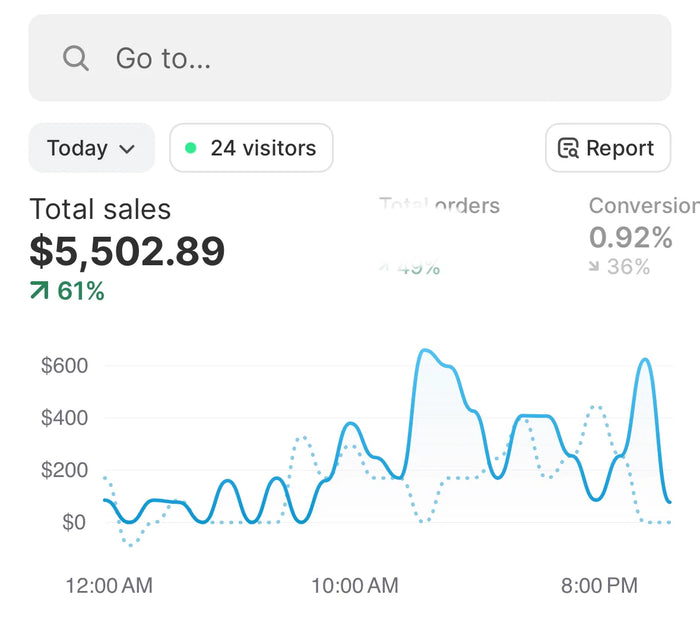Click the Report document icon
This screenshot has width=700, height=623.
click(x=568, y=148)
